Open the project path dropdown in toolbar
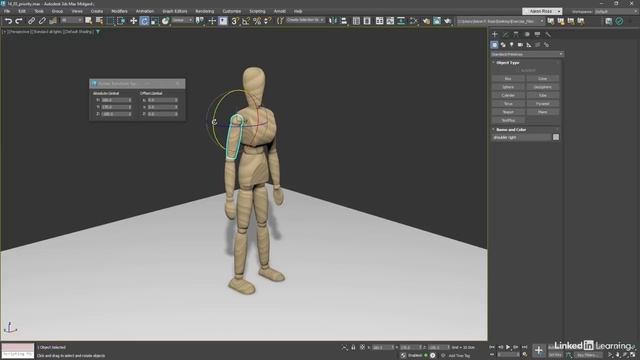640x360 pixels. (501, 21)
